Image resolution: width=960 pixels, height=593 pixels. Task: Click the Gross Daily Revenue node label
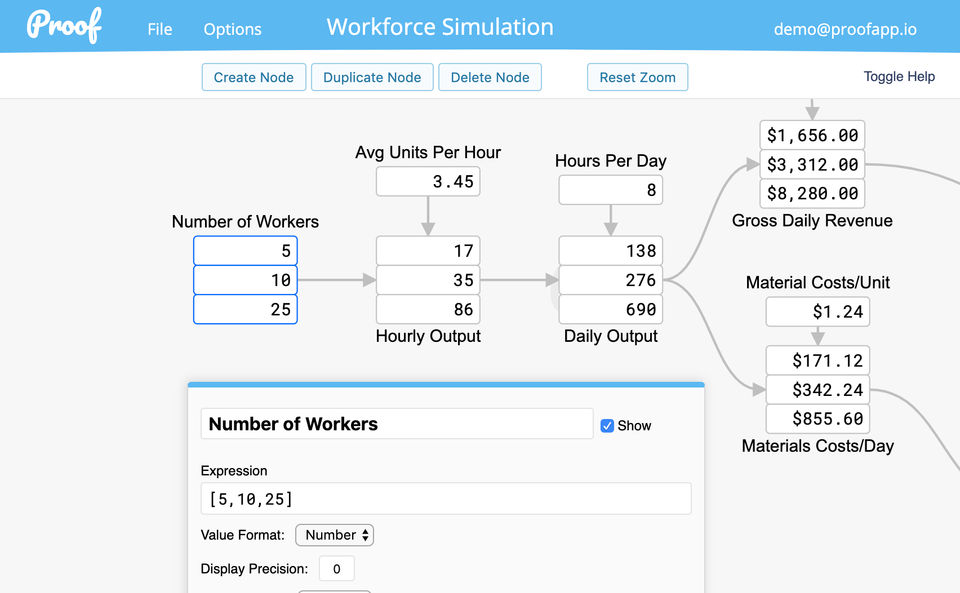coord(812,220)
